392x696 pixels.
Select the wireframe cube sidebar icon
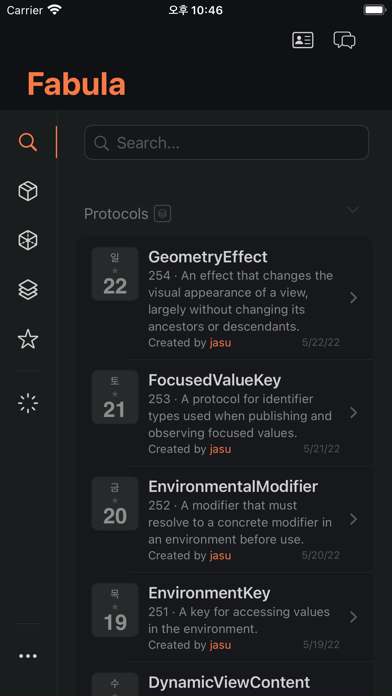[28, 241]
